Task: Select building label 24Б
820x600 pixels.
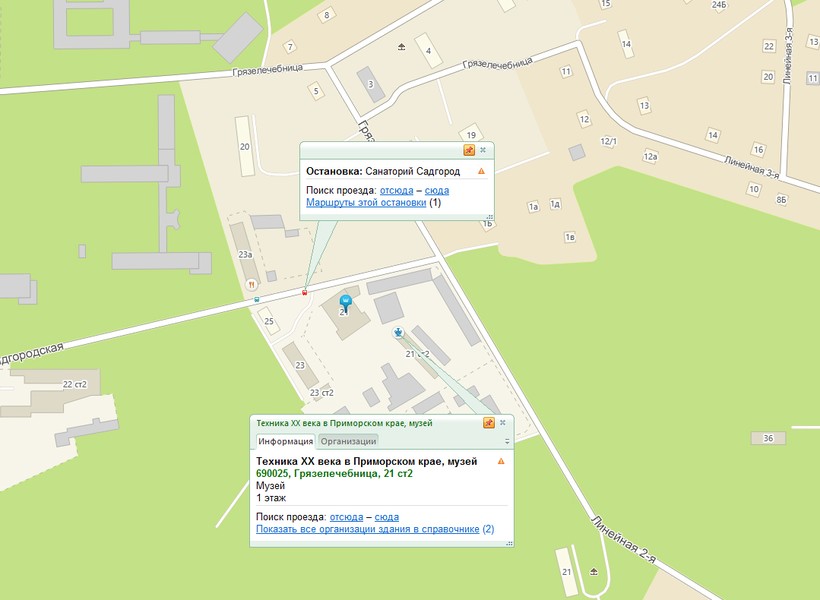Action: click(719, 5)
